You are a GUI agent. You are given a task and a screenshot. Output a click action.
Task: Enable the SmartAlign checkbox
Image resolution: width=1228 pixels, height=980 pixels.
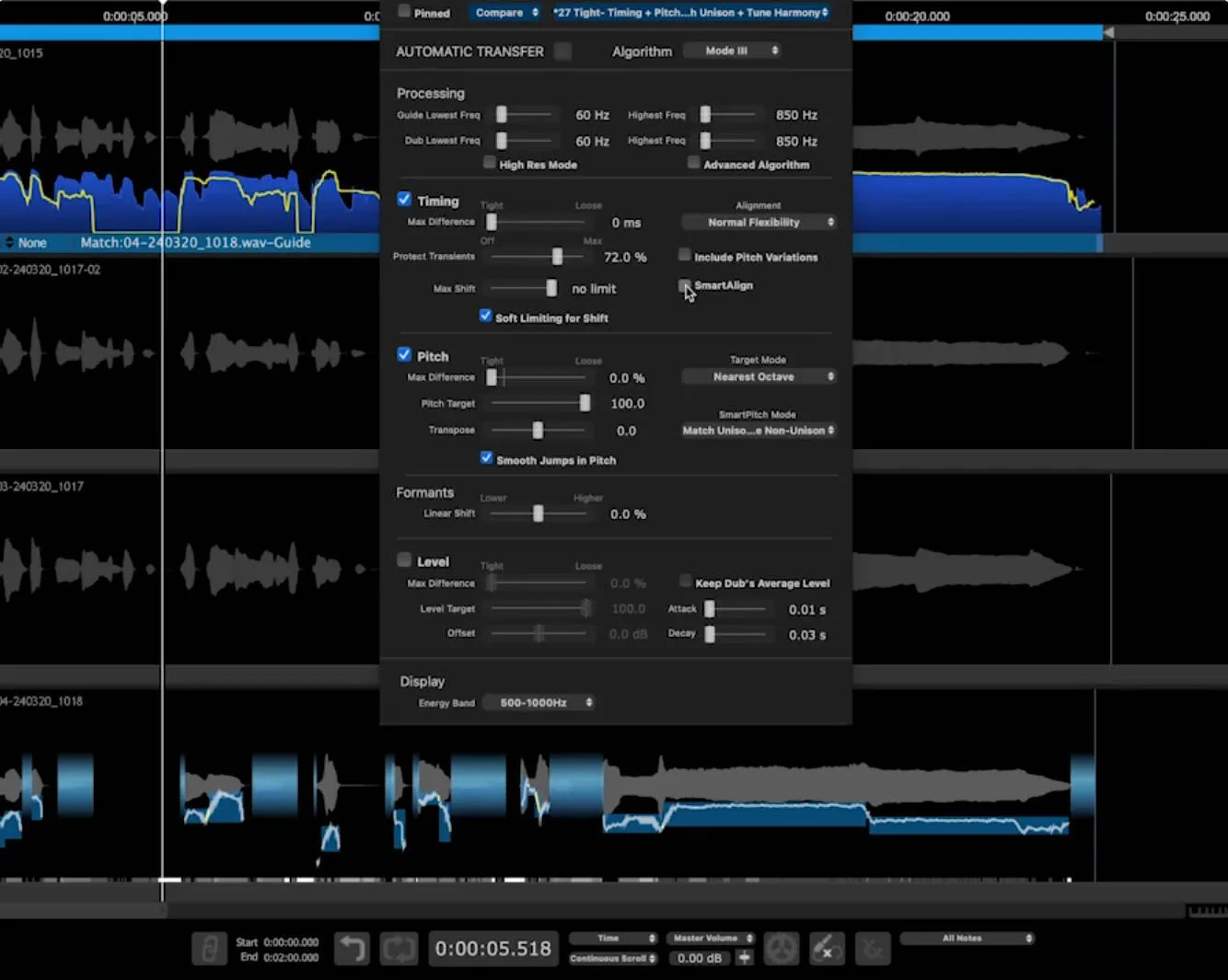685,285
